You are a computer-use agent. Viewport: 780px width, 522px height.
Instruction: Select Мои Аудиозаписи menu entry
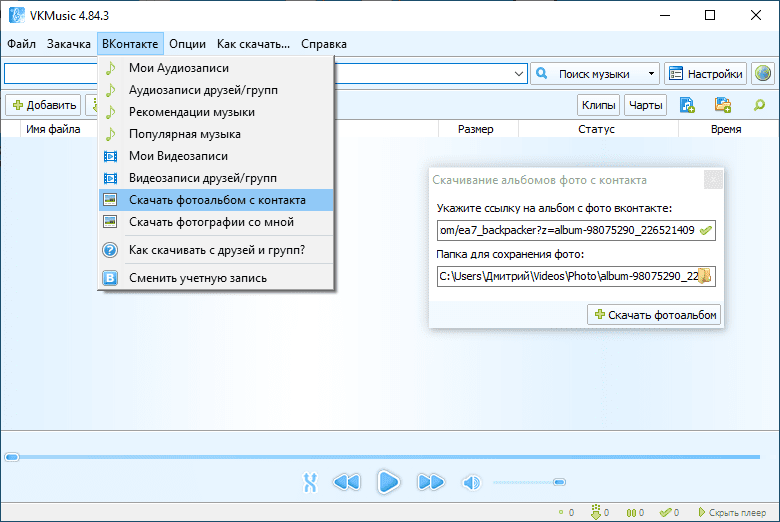(216, 68)
